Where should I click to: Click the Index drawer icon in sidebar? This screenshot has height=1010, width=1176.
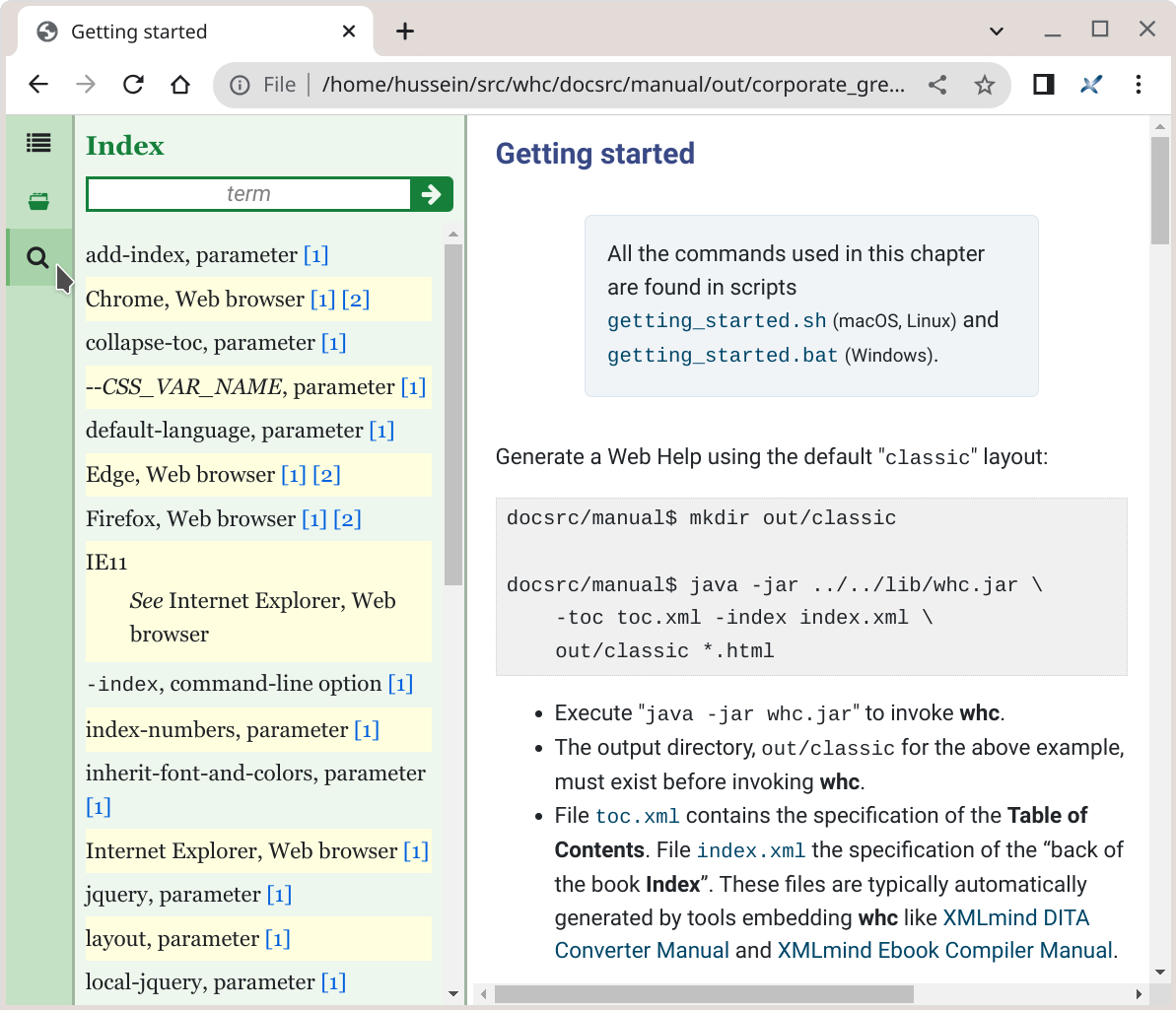pyautogui.click(x=38, y=201)
